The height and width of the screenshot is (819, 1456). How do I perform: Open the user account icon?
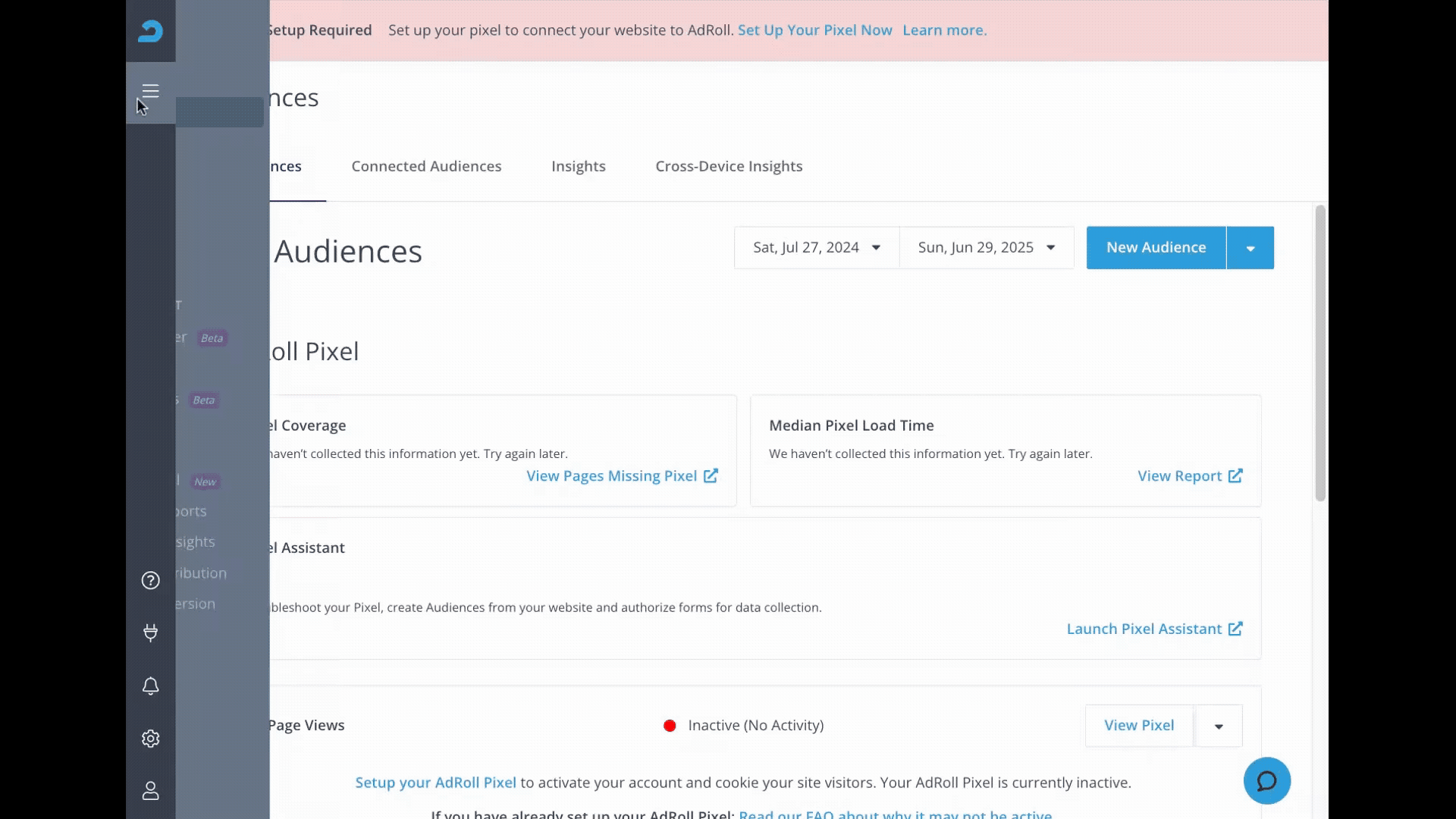coord(150,791)
